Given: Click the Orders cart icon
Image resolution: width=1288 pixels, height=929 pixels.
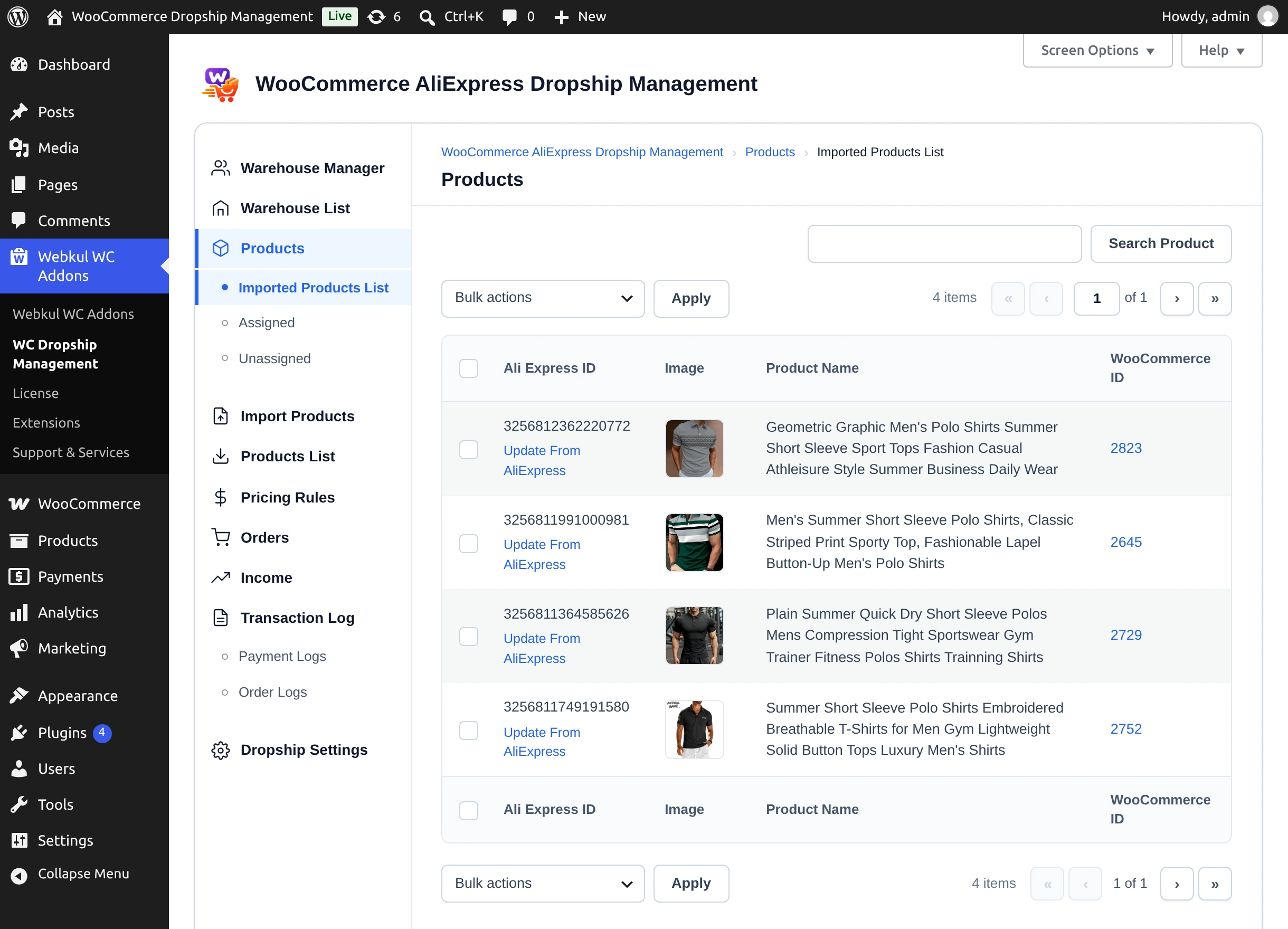Looking at the screenshot, I should click(220, 537).
